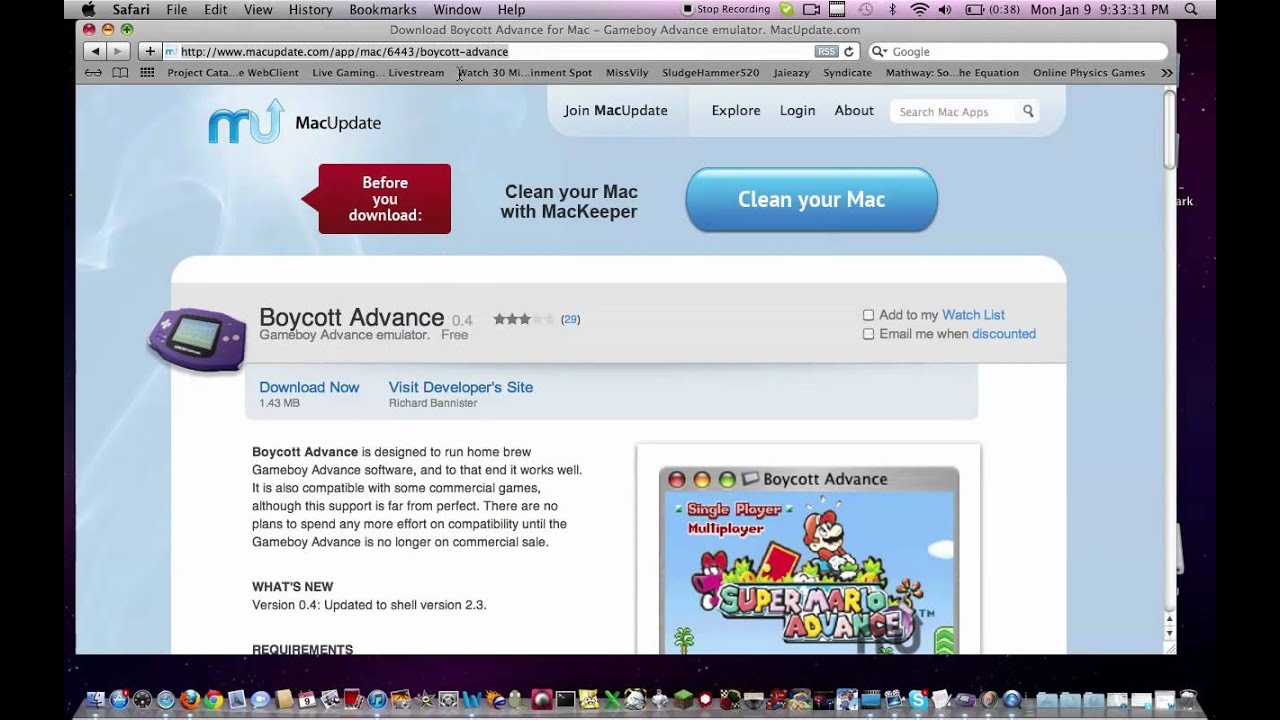Open the SludgeHammer520 bookmark
The image size is (1280, 720).
pos(710,73)
